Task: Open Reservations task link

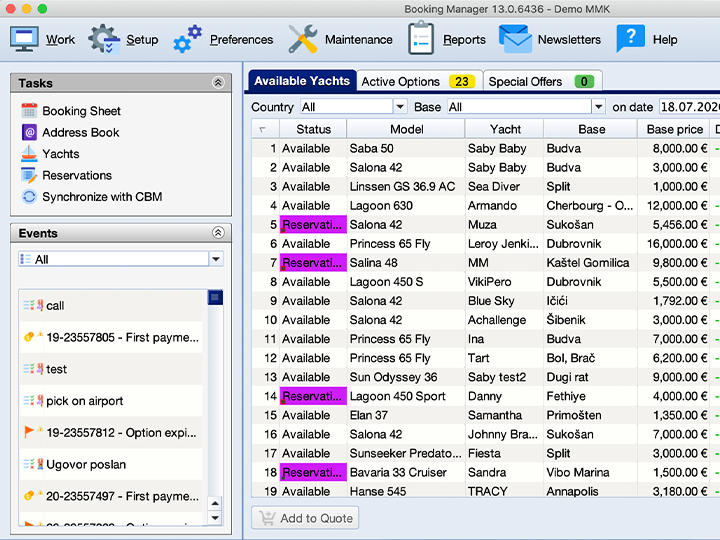Action: coord(77,175)
